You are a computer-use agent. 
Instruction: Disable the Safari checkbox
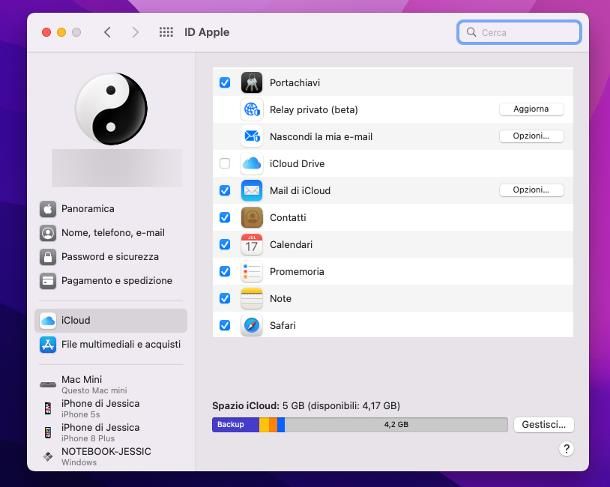[225, 325]
